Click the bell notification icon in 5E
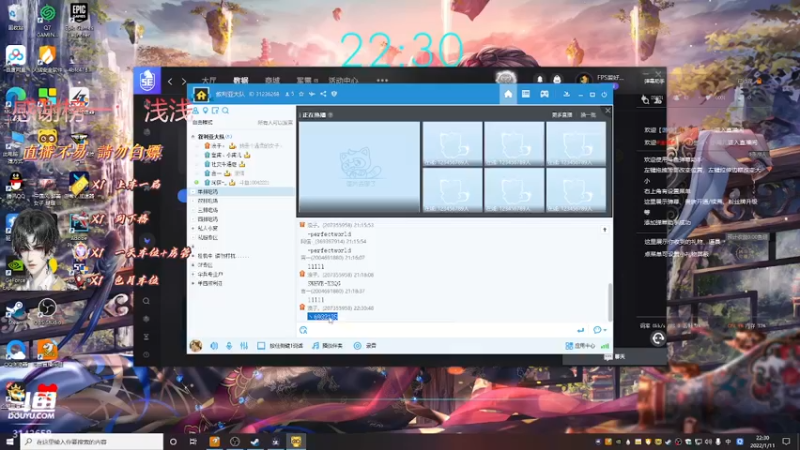The width and height of the screenshot is (800, 450). pyautogui.click(x=539, y=80)
